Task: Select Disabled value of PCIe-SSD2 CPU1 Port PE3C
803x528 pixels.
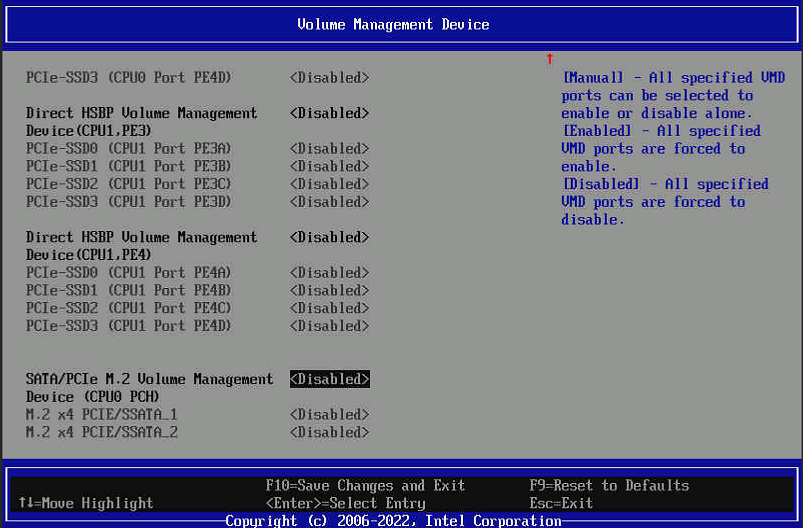Action: [x=329, y=184]
